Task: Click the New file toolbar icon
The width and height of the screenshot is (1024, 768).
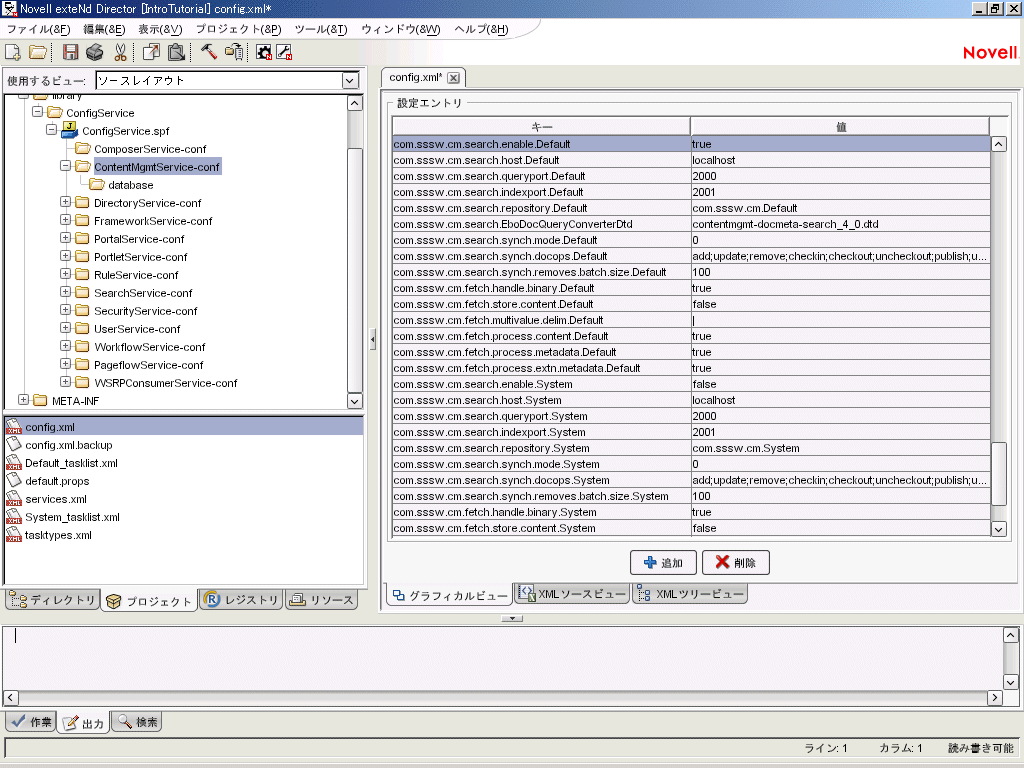Action: (13, 52)
